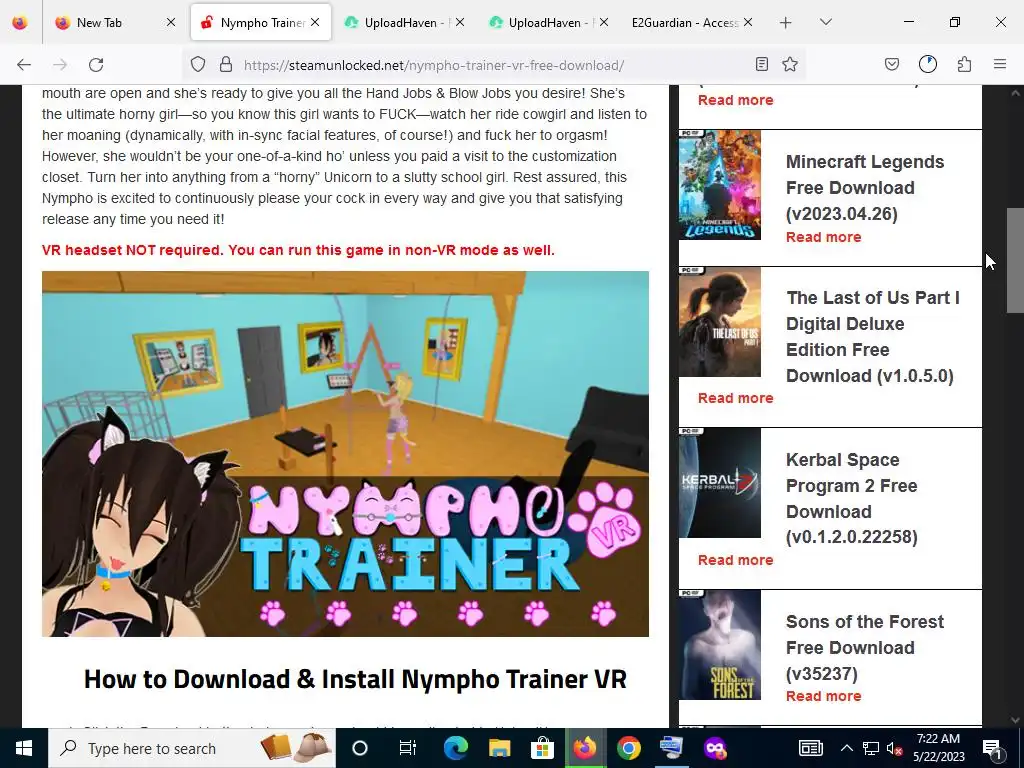Click the Firefox taskbar icon
The width and height of the screenshot is (1024, 768).
[585, 748]
